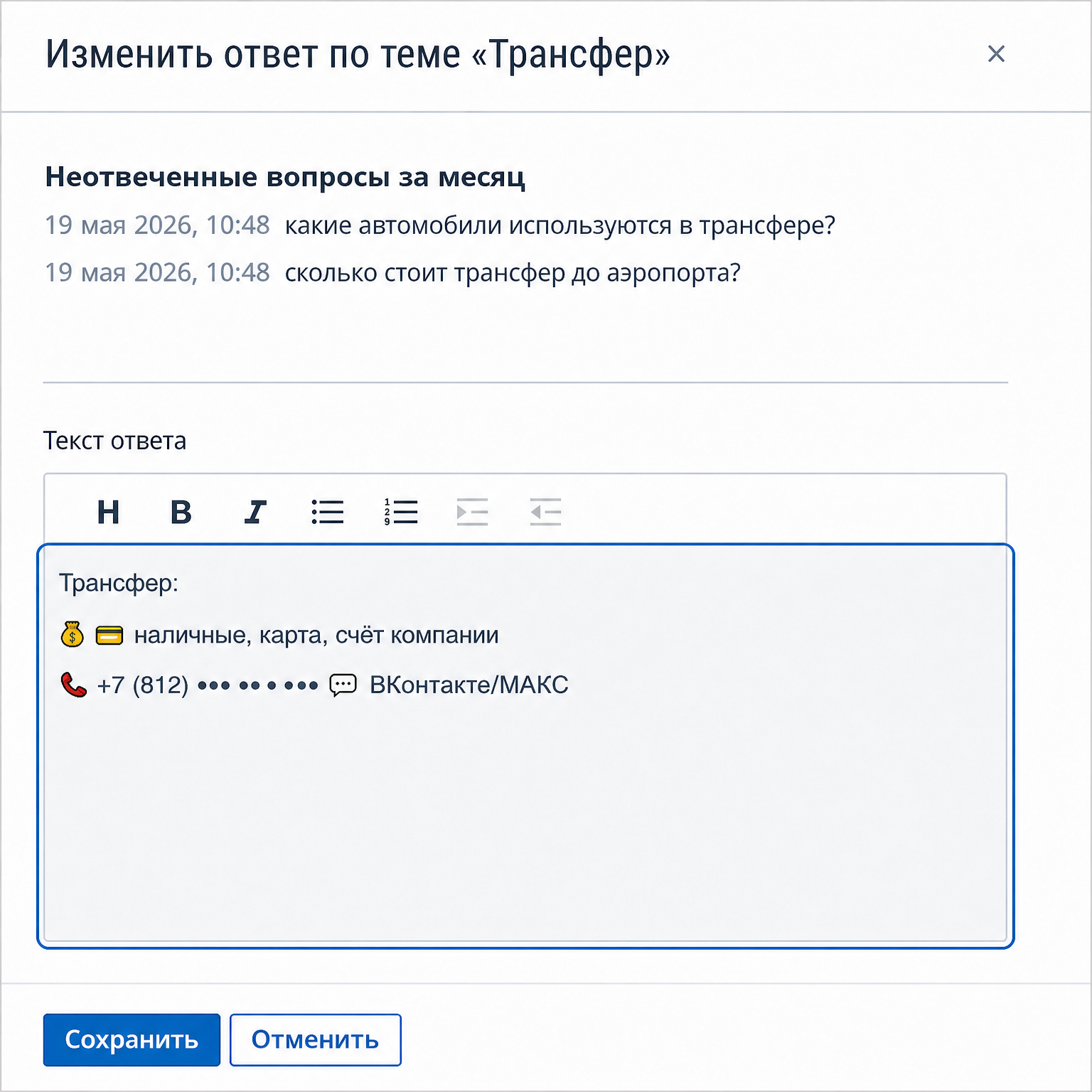Decrease indent in editor toolbar

pos(546,512)
